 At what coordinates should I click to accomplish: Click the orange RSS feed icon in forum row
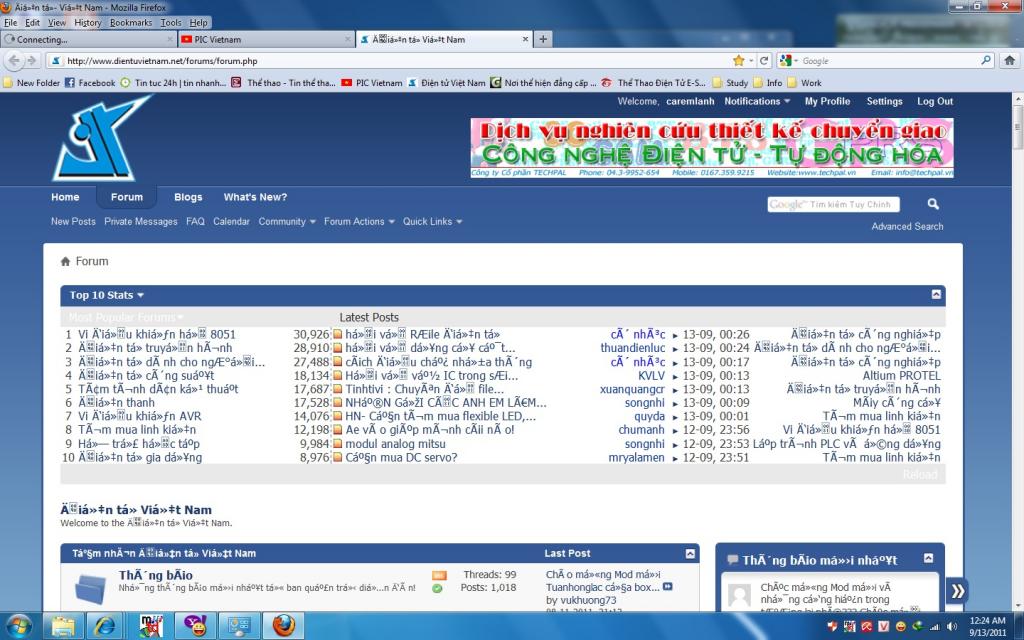440,575
